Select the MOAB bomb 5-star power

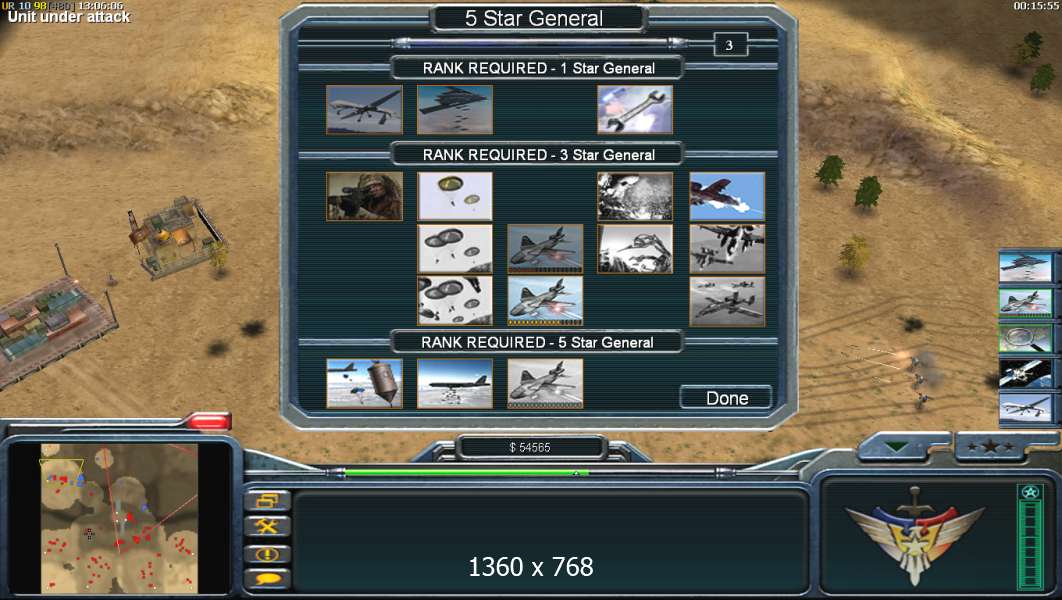coord(364,383)
